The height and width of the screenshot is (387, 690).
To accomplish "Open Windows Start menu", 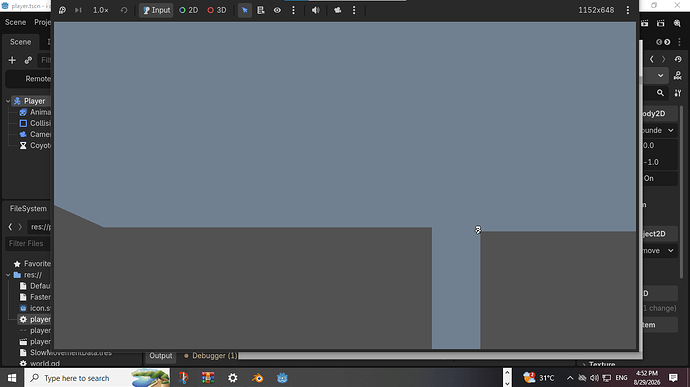I will click(12, 378).
